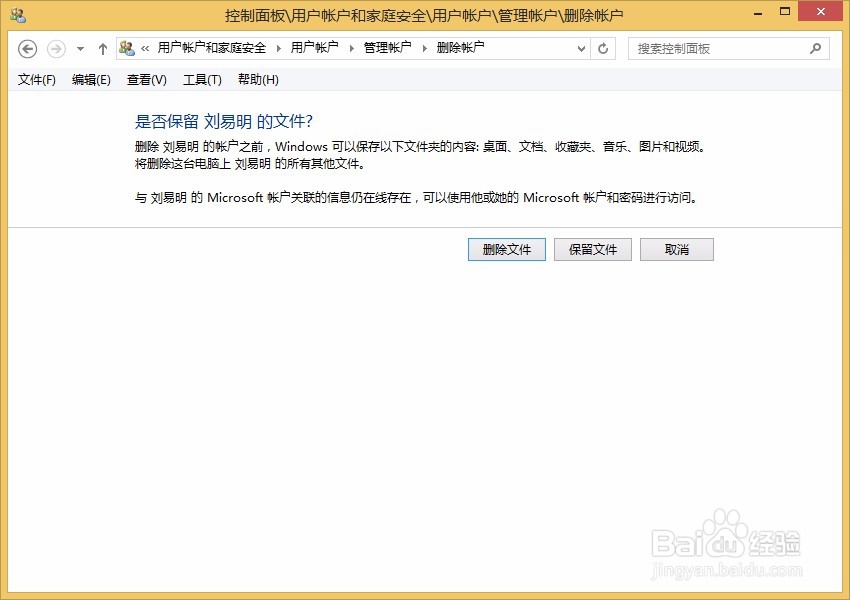Open the 用户帐户 breadcrumb
Screen dimensions: 850x600
[x=314, y=48]
